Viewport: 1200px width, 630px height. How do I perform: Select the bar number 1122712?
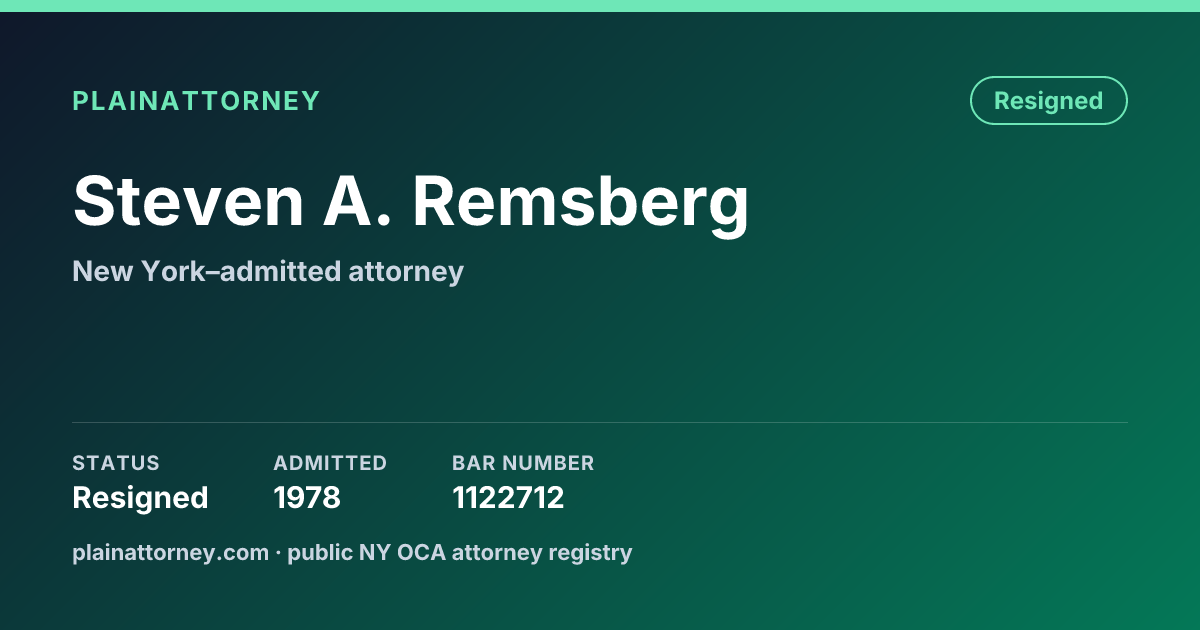pyautogui.click(x=508, y=497)
